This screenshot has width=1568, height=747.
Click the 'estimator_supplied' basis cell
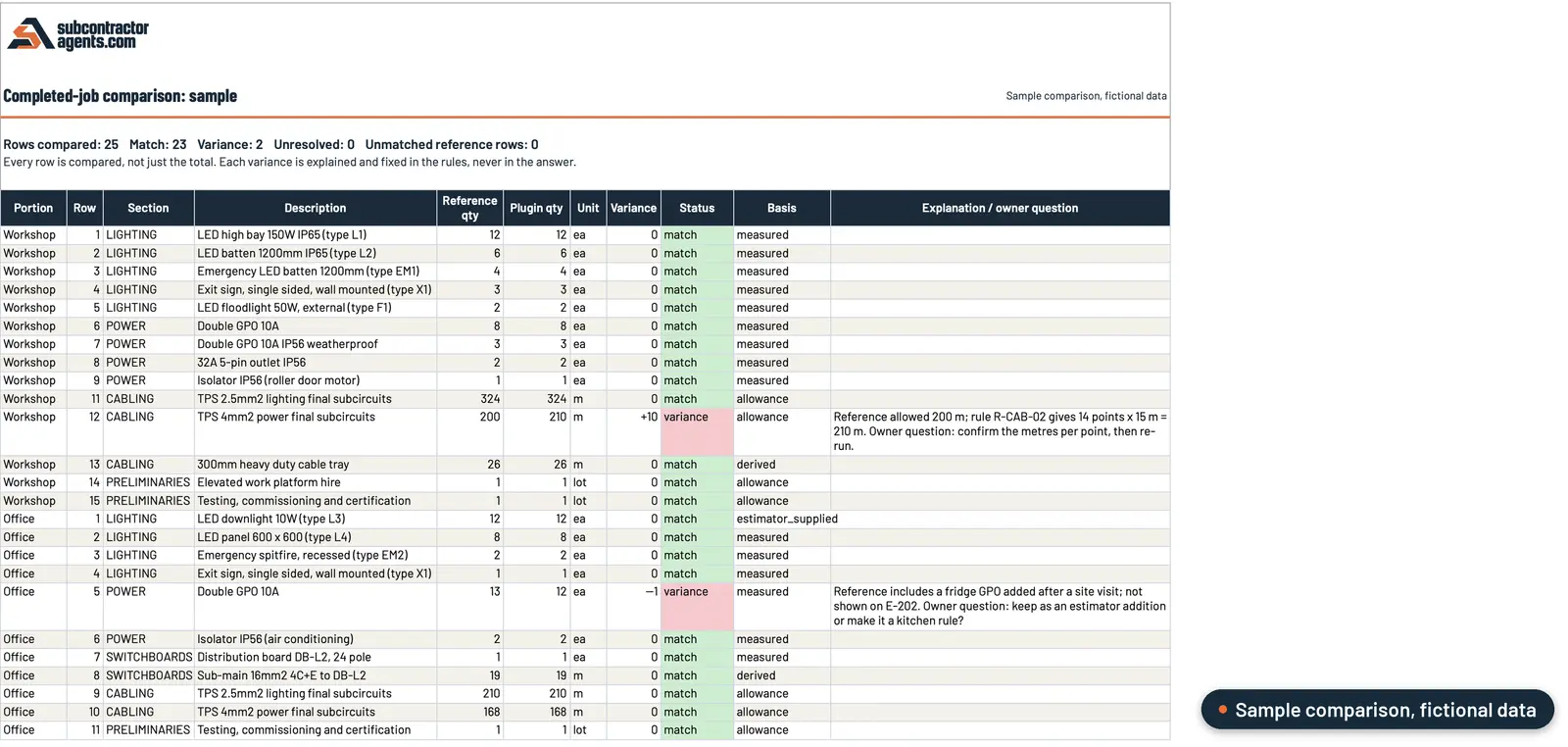pyautogui.click(x=787, y=519)
